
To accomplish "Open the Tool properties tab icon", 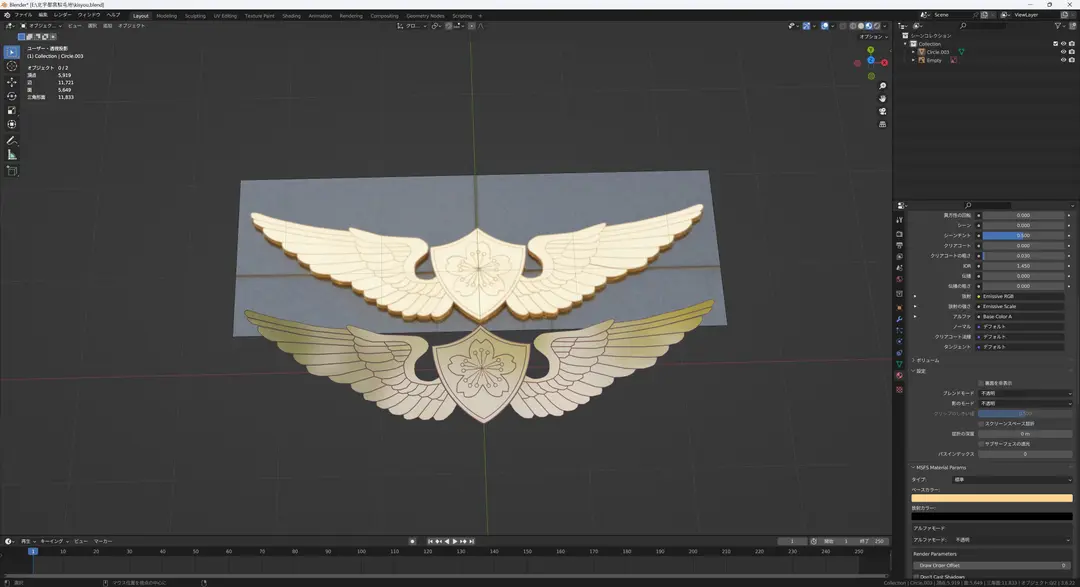I will [x=899, y=220].
